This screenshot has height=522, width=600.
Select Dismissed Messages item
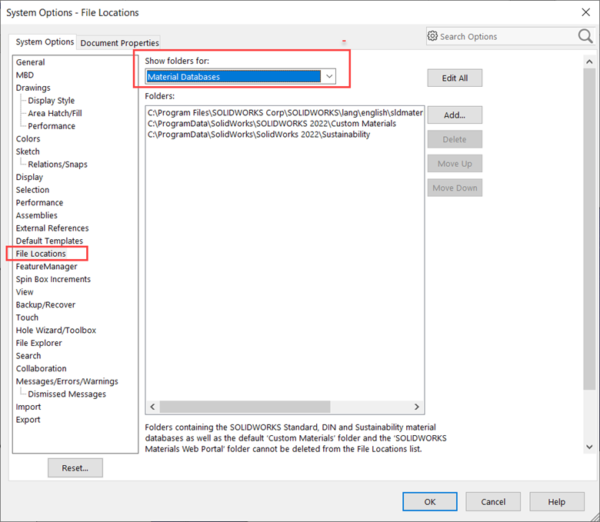pos(67,394)
